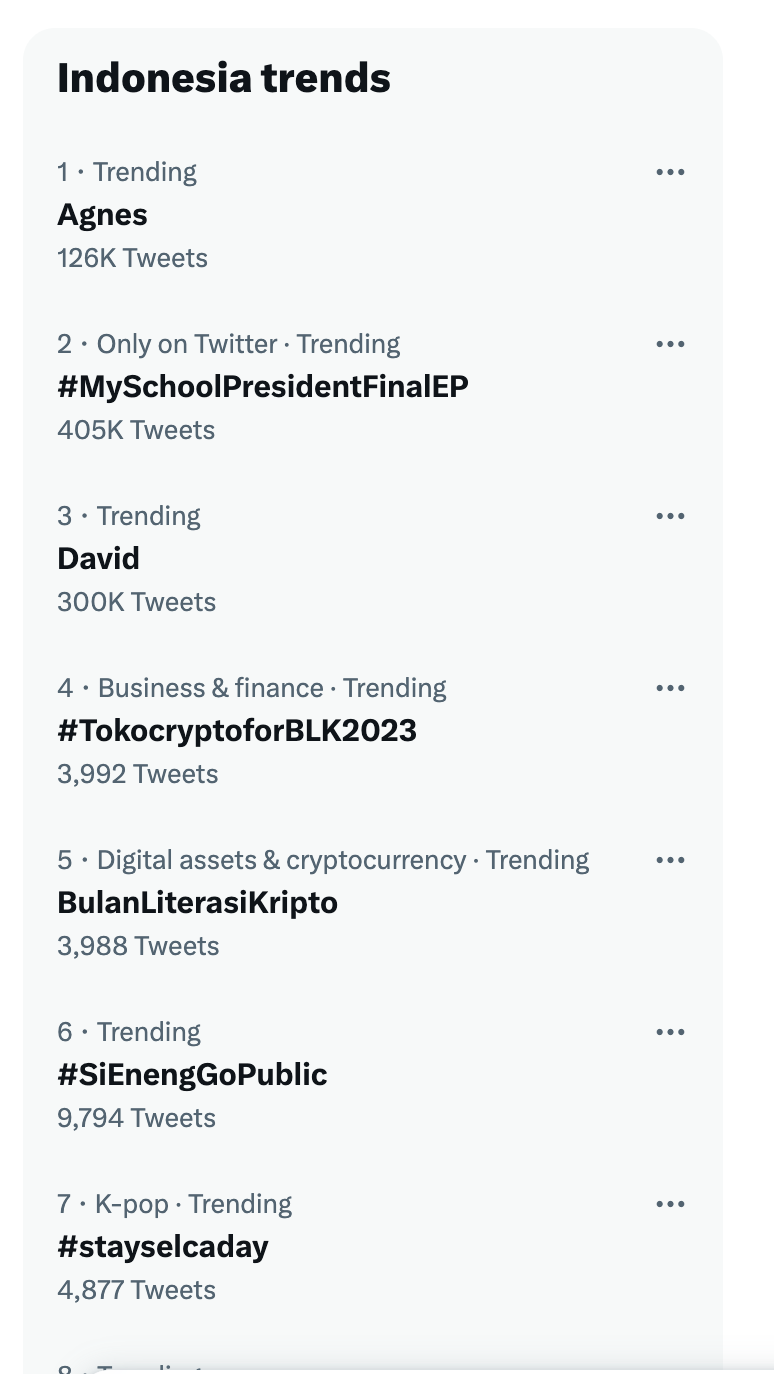Image resolution: width=774 pixels, height=1374 pixels.
Task: Click the three dots beside #stayselcaday
Action: pos(670,1204)
